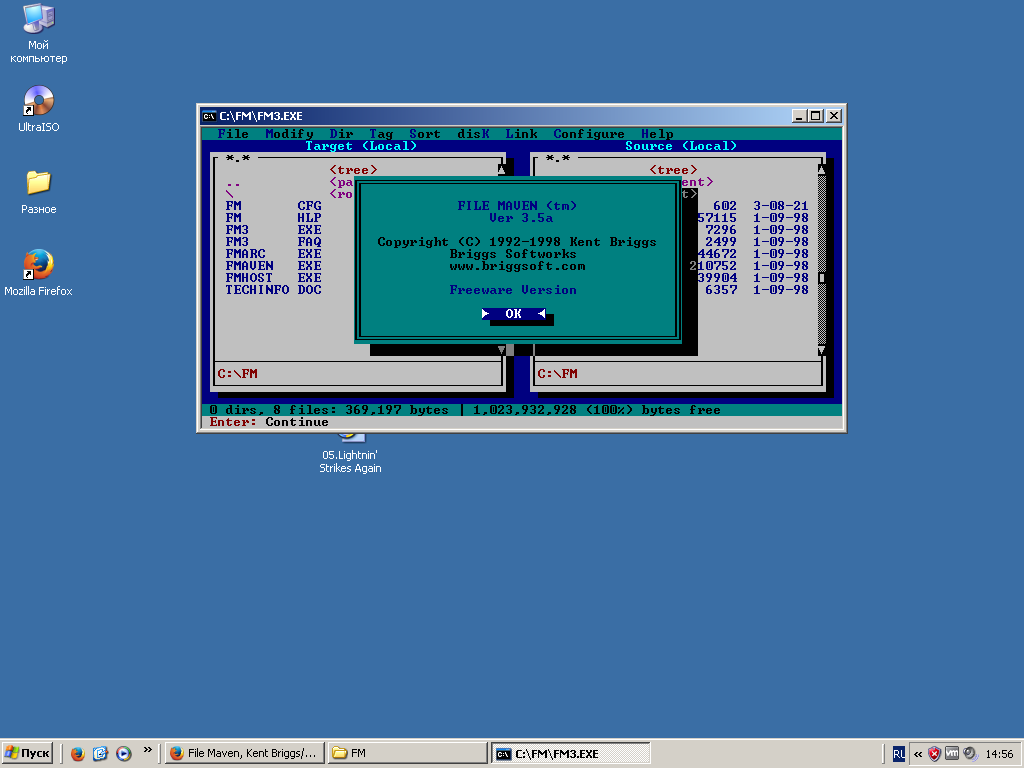Click the VMware Tools tray icon

[x=952, y=754]
